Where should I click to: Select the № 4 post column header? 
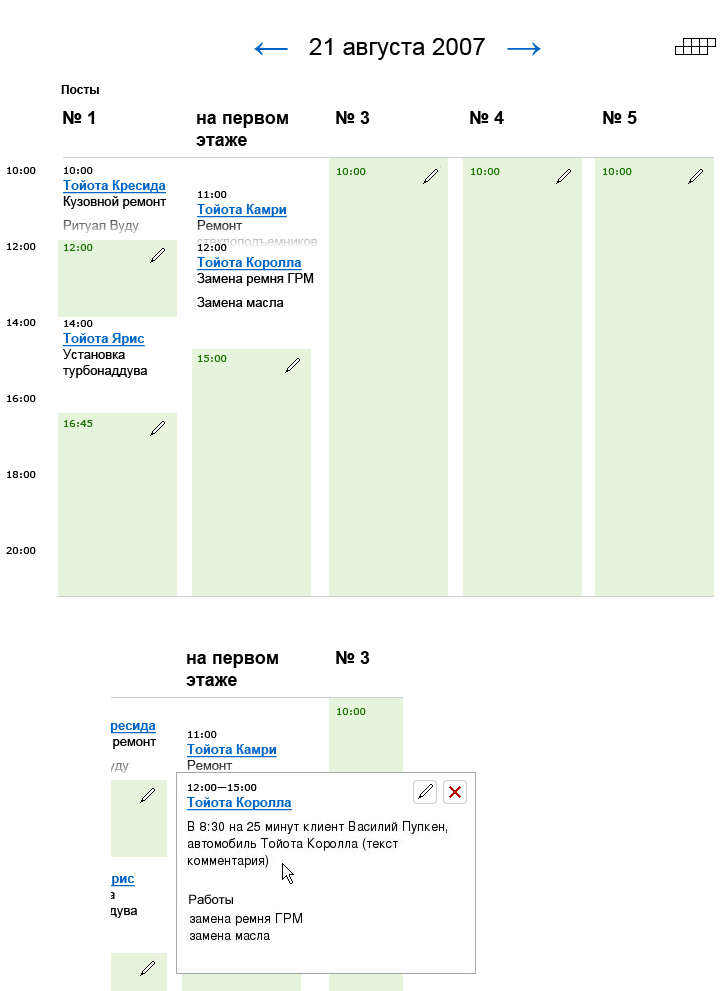487,118
